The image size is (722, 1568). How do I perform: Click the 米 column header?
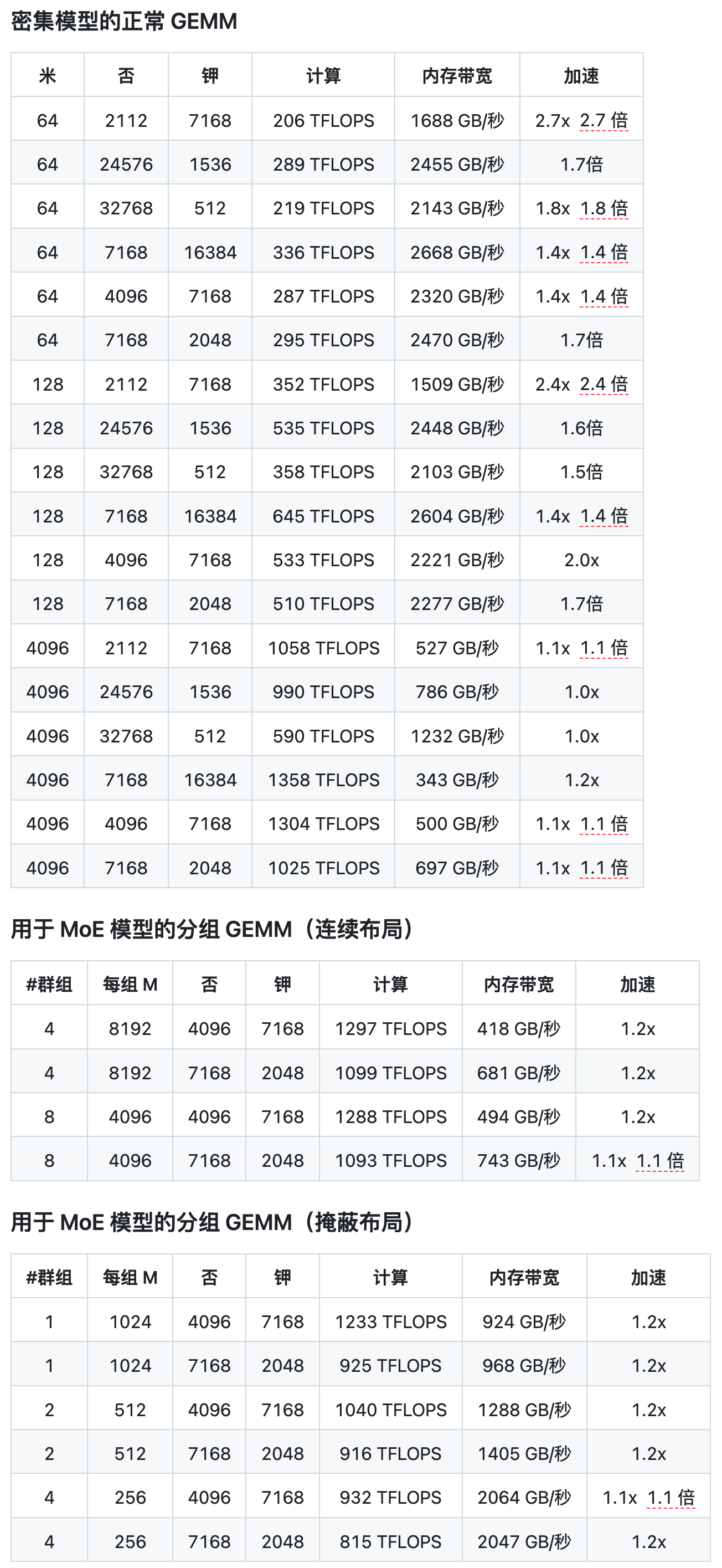48,75
